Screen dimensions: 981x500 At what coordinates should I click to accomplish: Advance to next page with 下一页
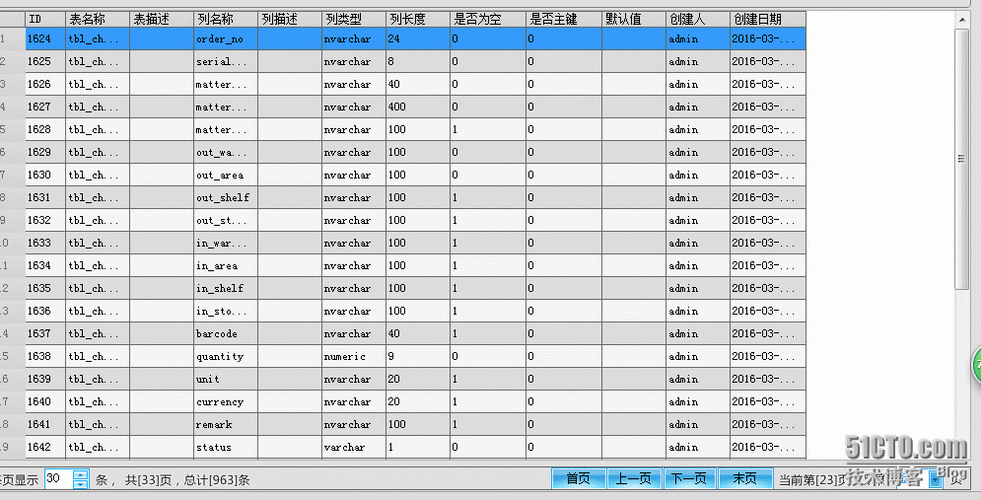click(x=689, y=479)
